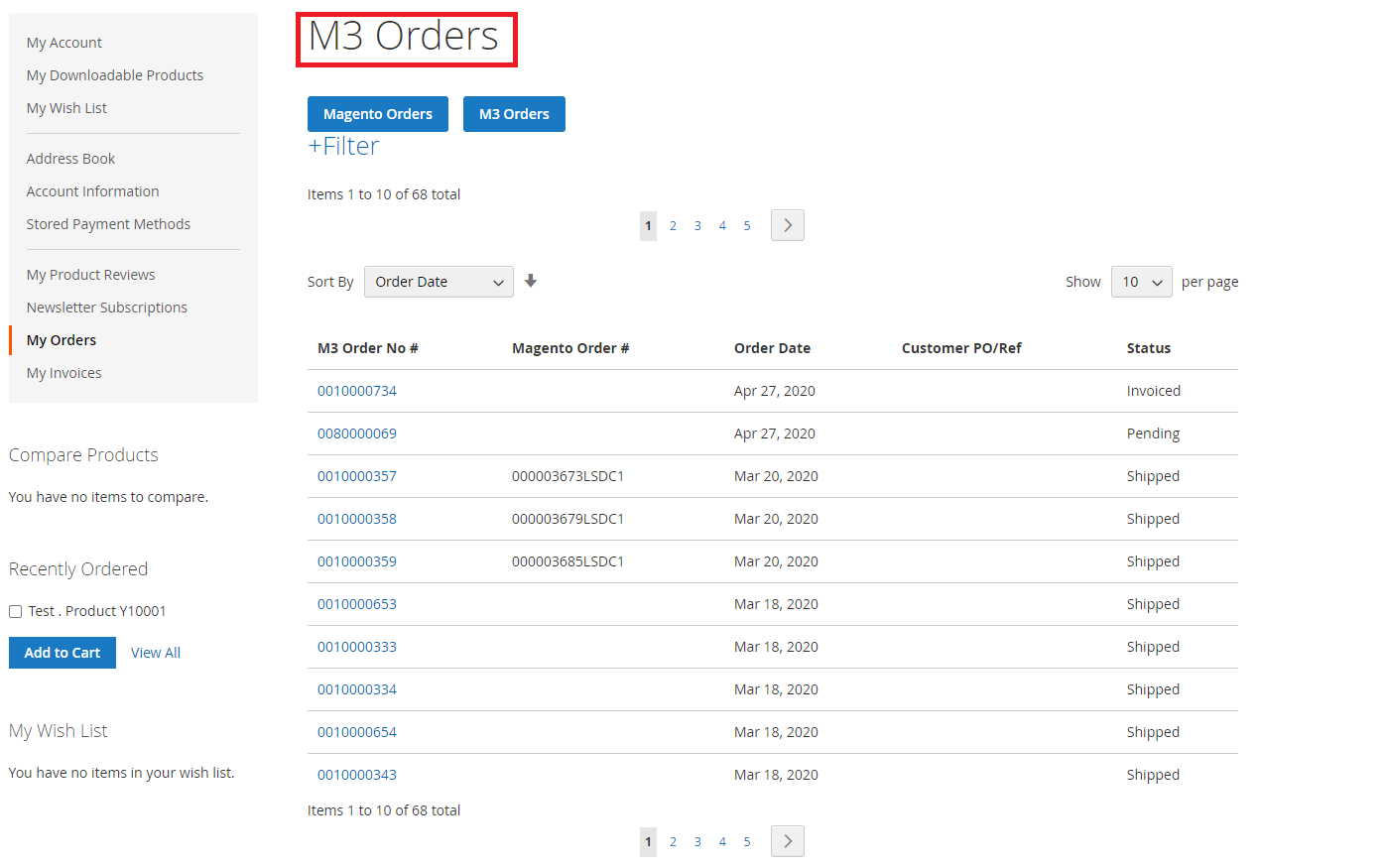This screenshot has height=868, width=1386.
Task: Open order 0010000357
Action: coord(357,476)
